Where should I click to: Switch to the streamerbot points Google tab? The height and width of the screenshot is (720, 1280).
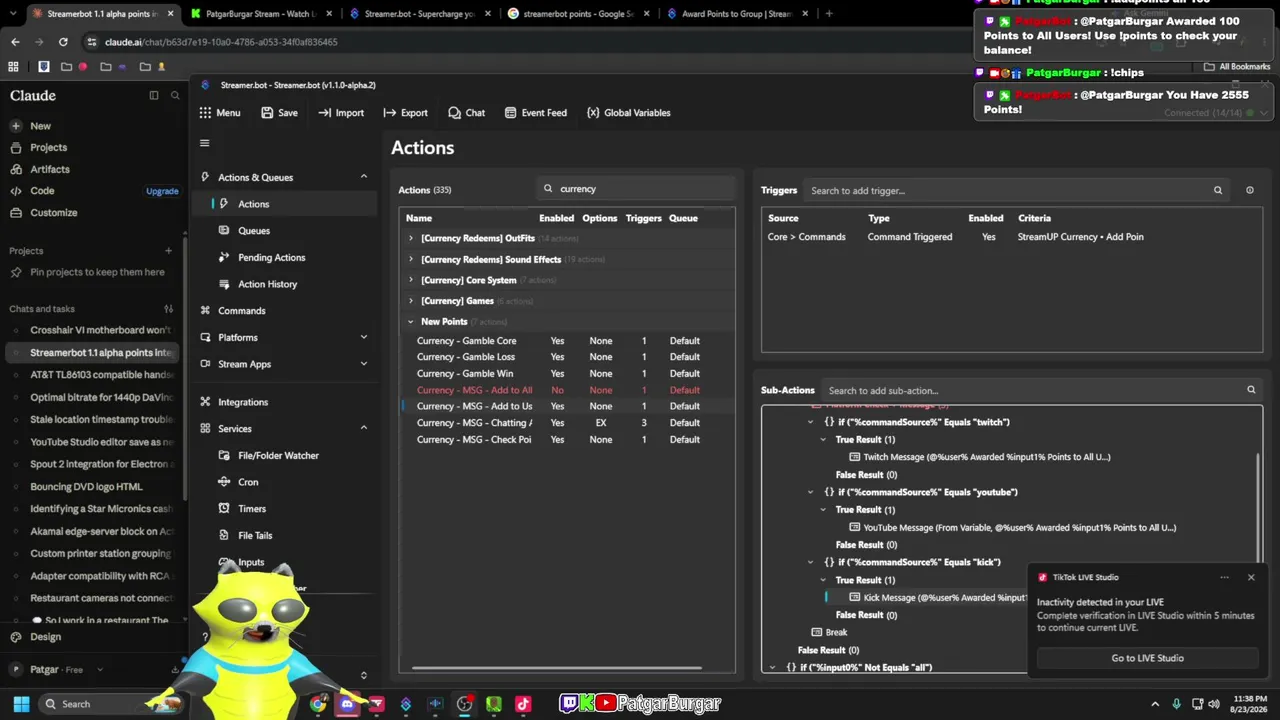click(579, 14)
